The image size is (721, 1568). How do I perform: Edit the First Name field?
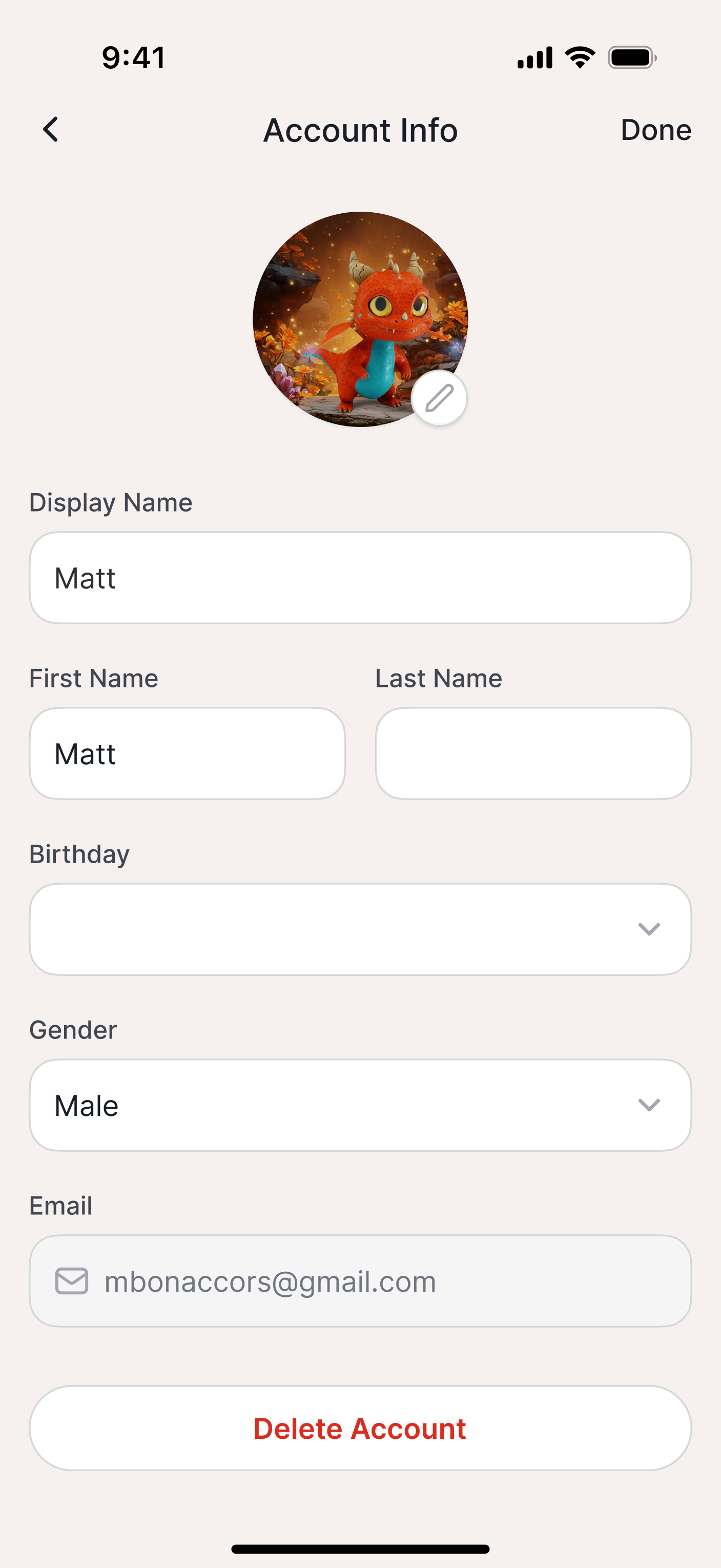pyautogui.click(x=188, y=754)
